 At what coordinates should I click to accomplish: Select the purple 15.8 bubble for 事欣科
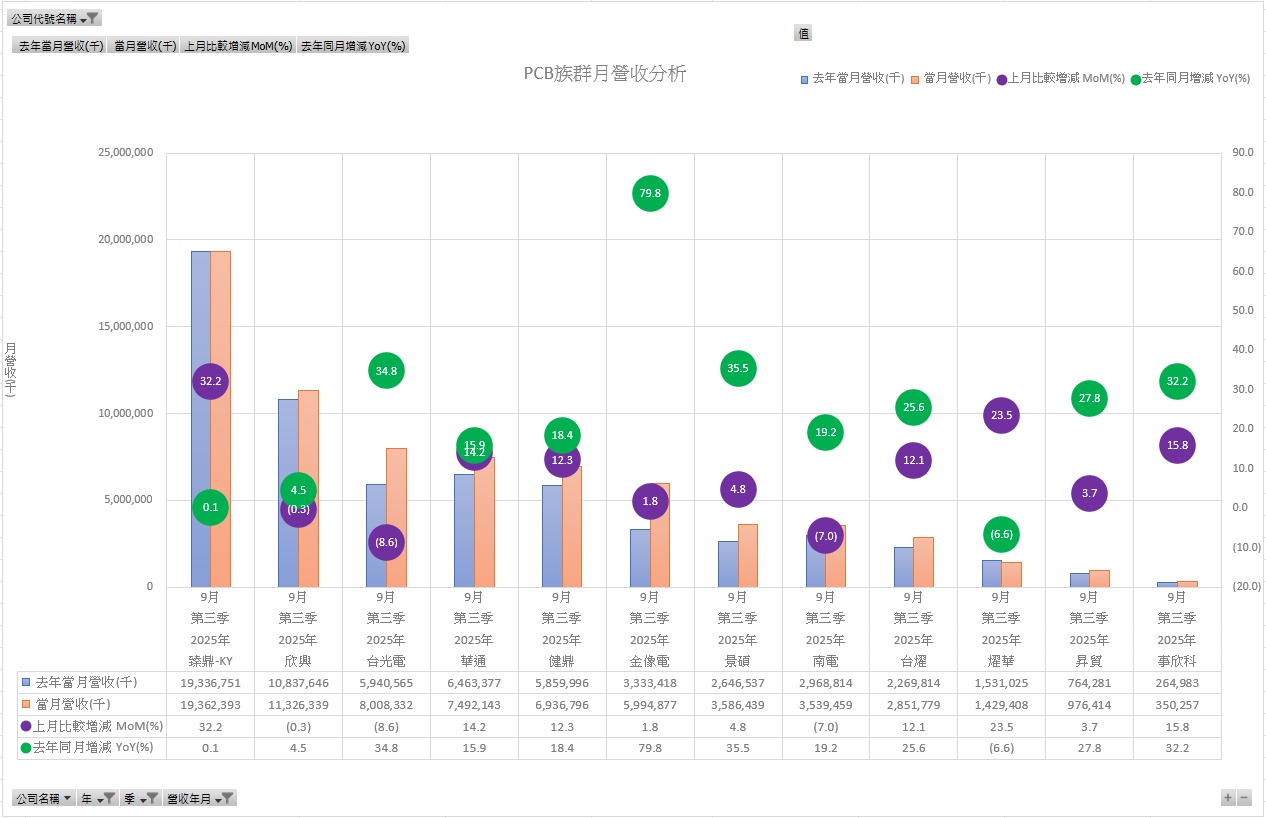[x=1177, y=445]
